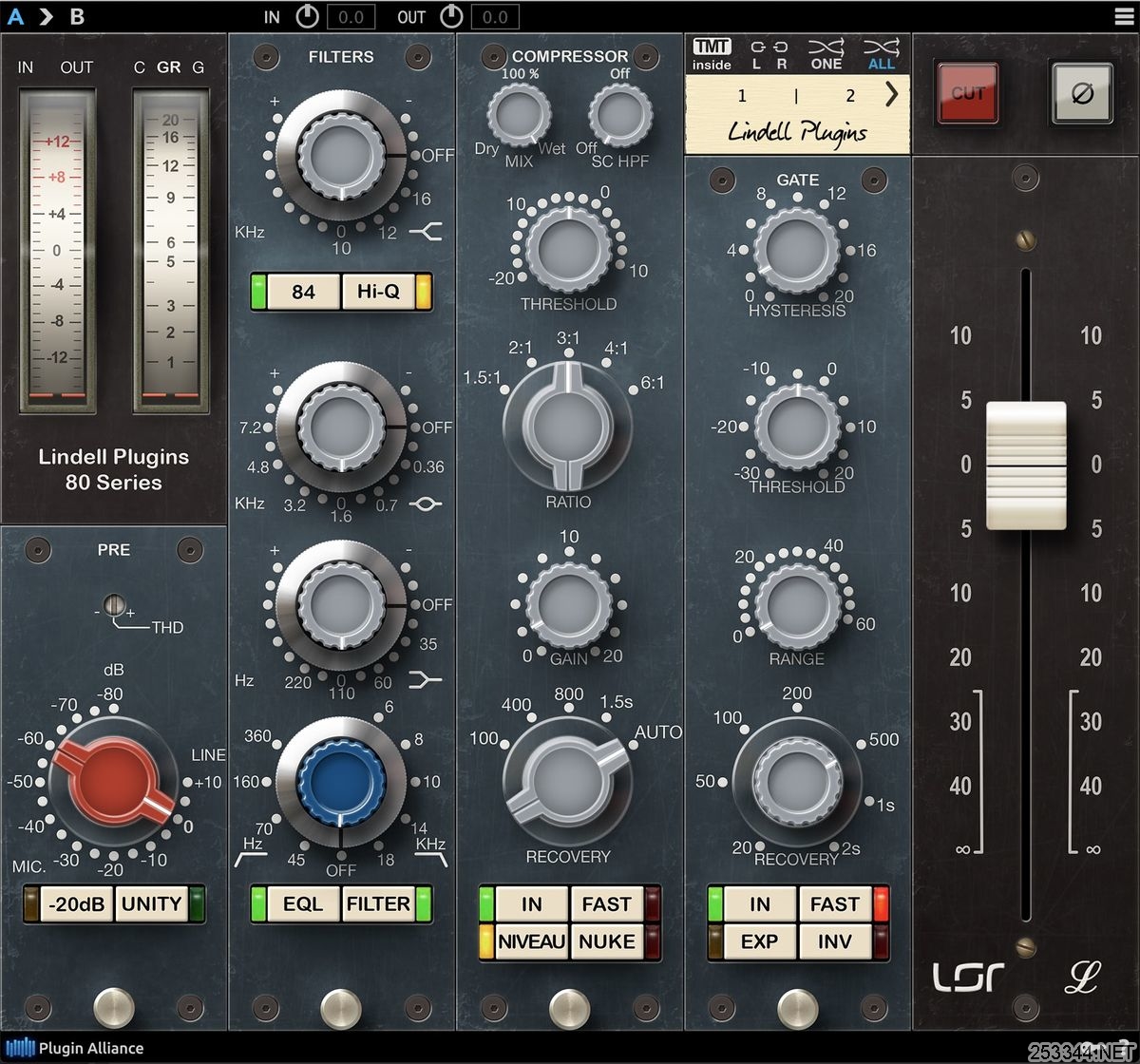Copy settings A to B with the arrow
Screen dimensions: 1140x1064
pyautogui.click(x=46, y=16)
